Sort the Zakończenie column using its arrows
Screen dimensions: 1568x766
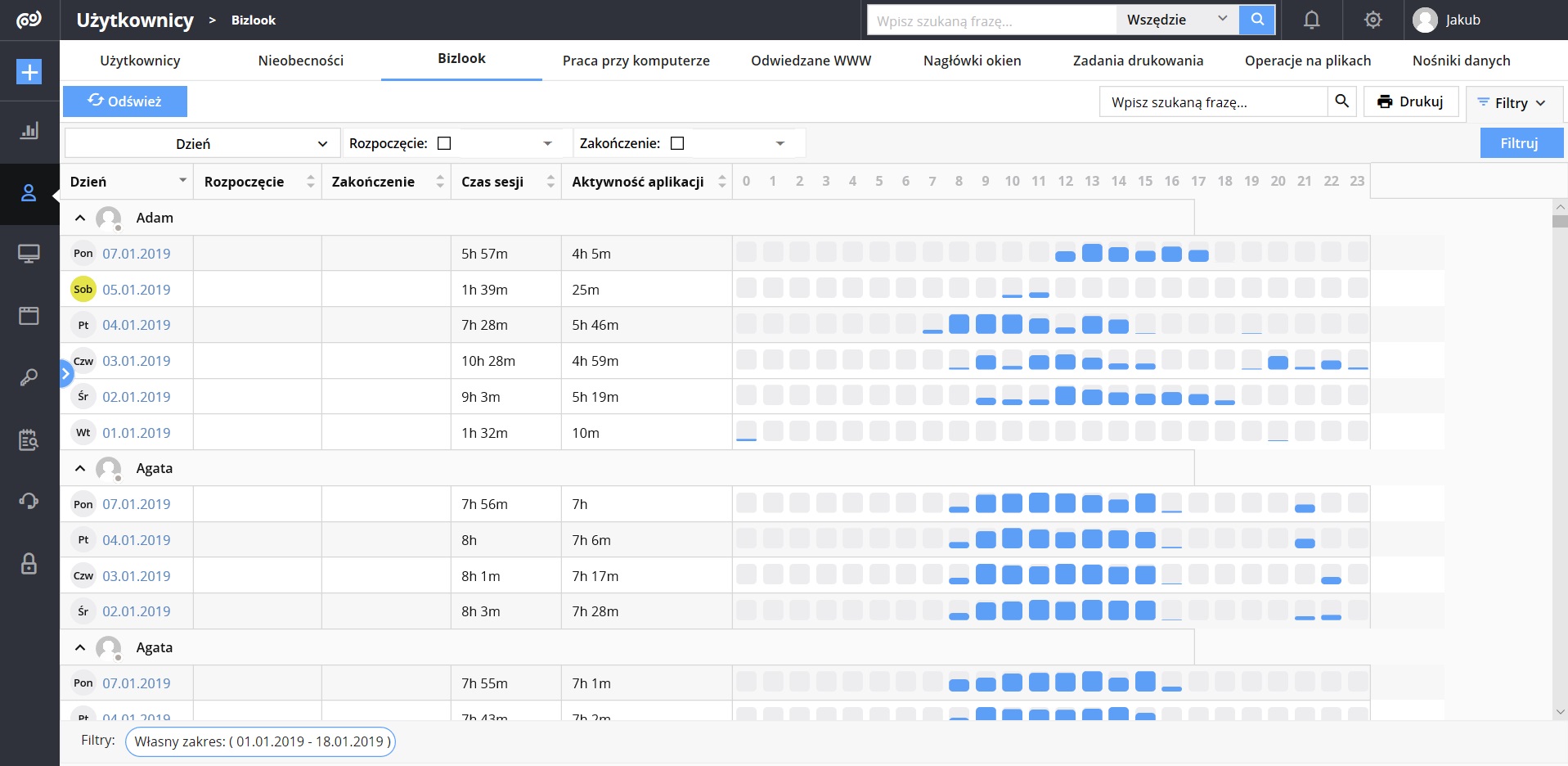coord(440,182)
